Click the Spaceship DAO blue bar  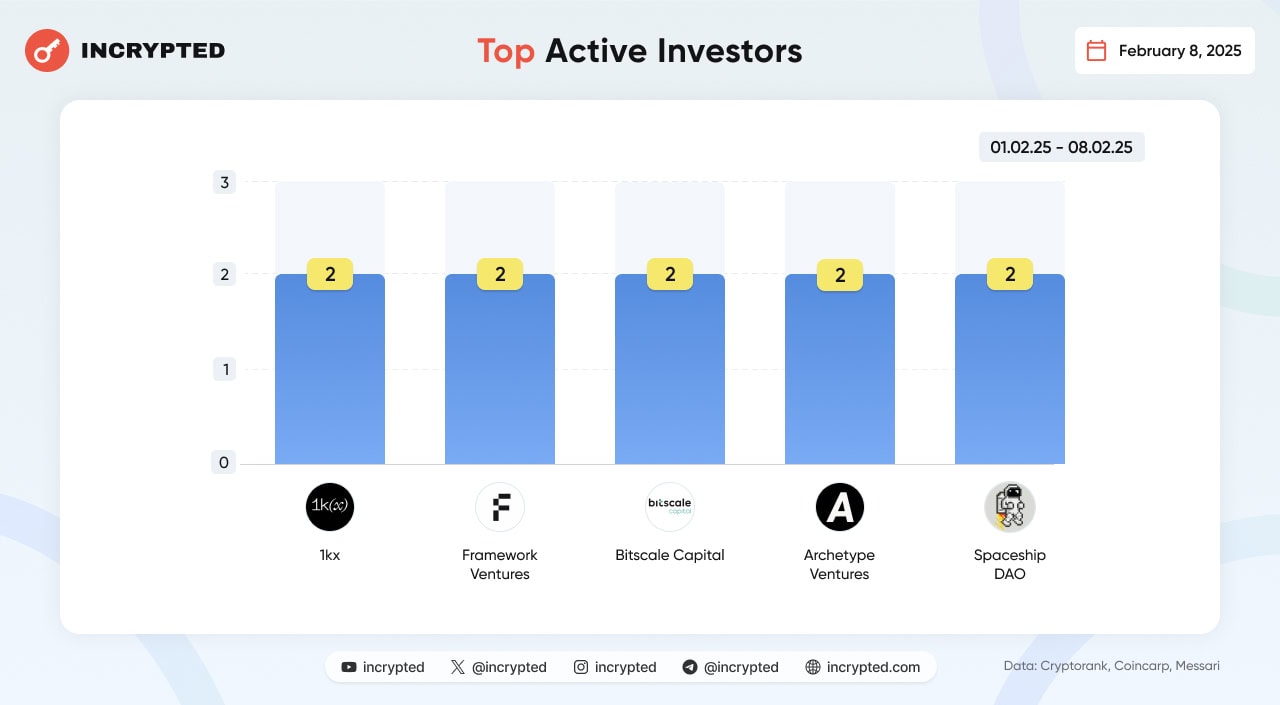coord(1010,369)
